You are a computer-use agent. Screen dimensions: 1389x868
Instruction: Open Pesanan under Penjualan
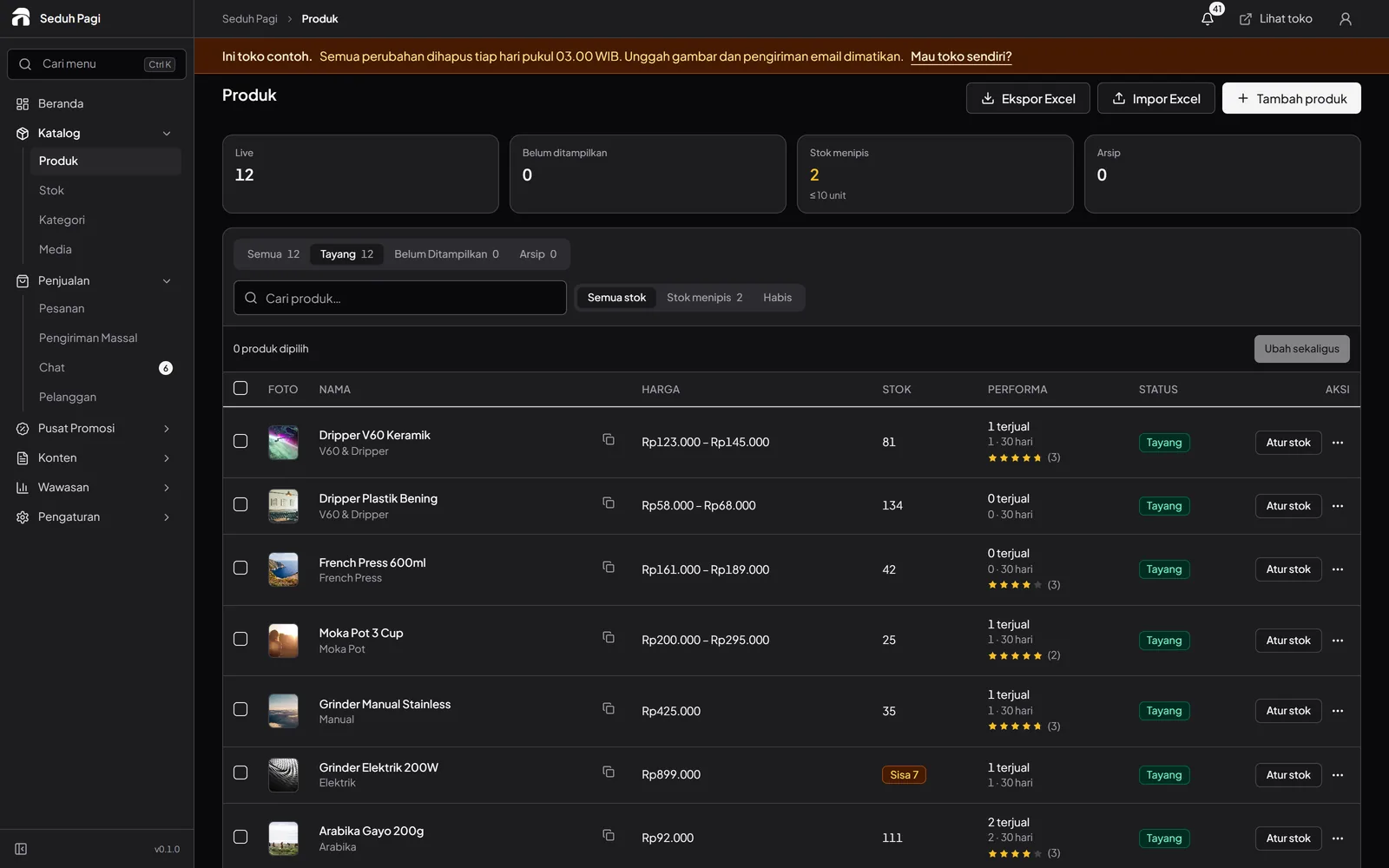(x=104, y=308)
